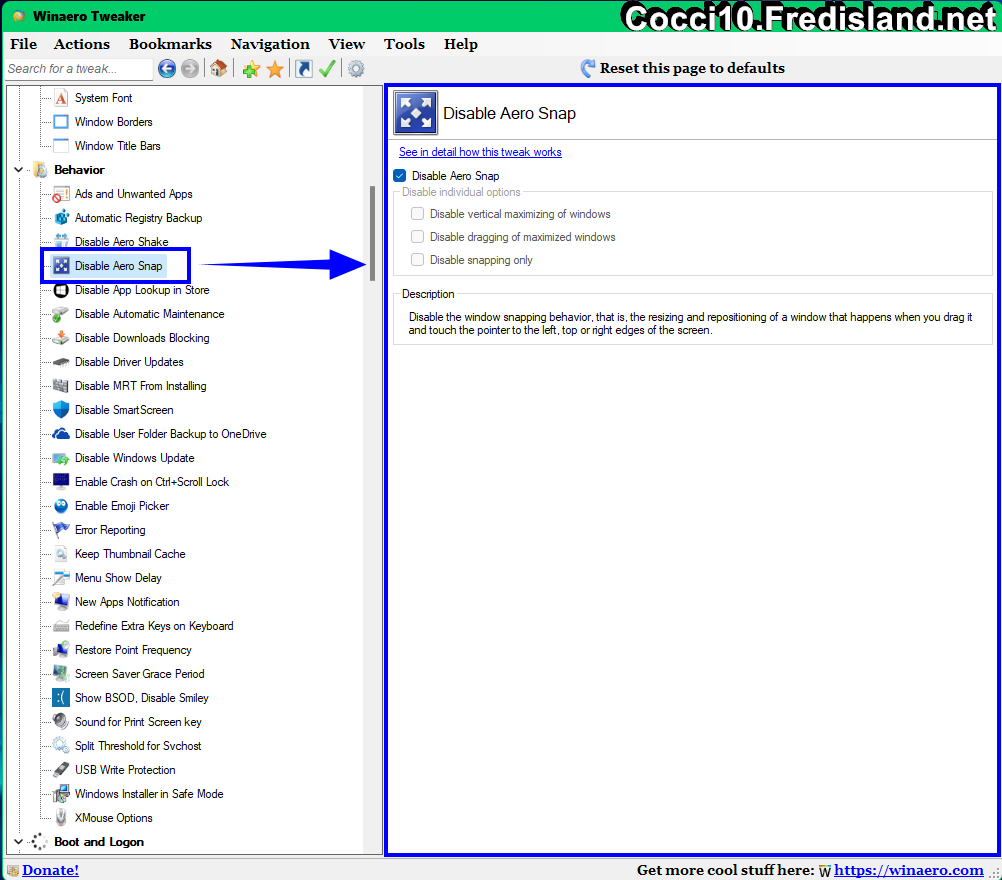Viewport: 1002px width, 880px height.
Task: Click the create shortcut arrow icon
Action: [304, 68]
